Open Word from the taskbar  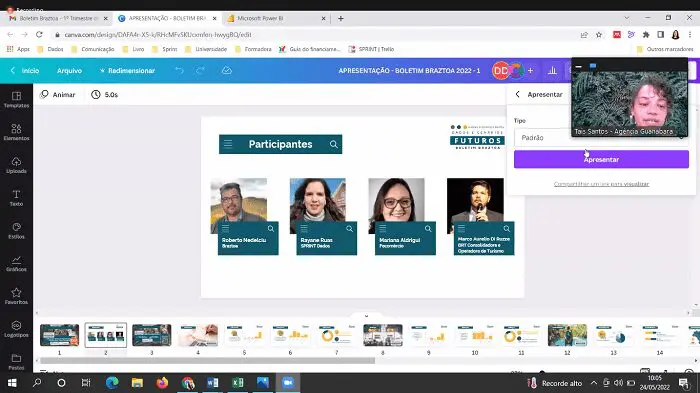(213, 383)
